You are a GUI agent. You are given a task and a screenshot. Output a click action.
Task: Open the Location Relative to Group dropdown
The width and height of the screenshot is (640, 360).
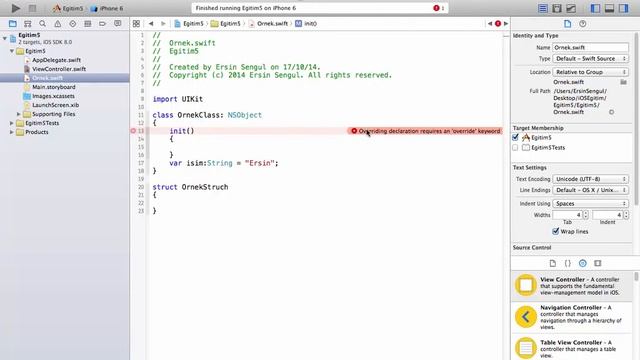click(590, 72)
